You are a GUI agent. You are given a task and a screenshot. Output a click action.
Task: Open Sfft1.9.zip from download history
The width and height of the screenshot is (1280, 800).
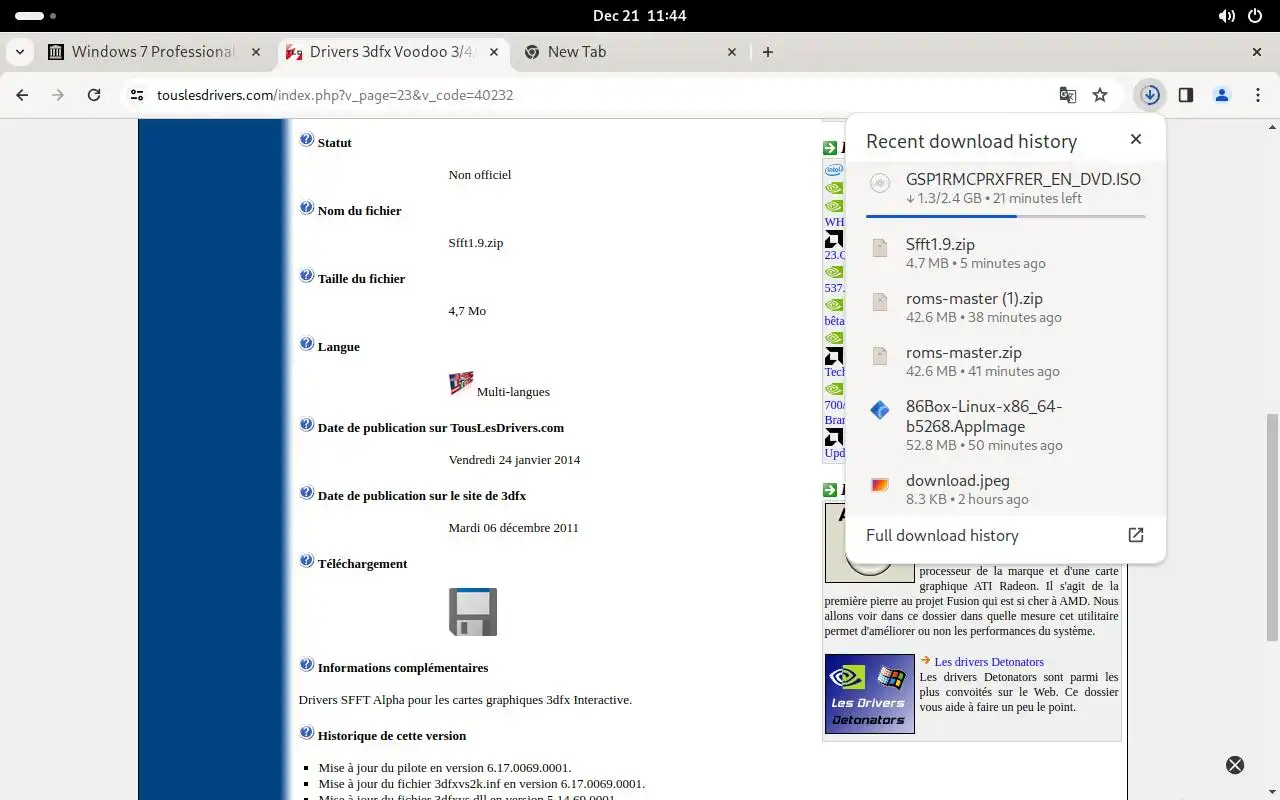click(1006, 253)
